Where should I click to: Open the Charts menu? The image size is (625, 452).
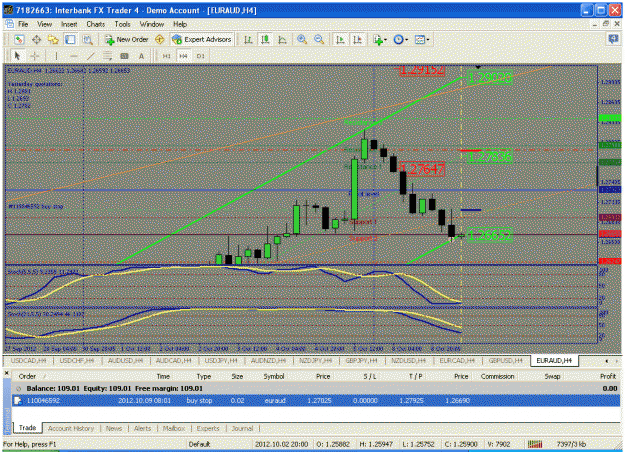(96, 24)
